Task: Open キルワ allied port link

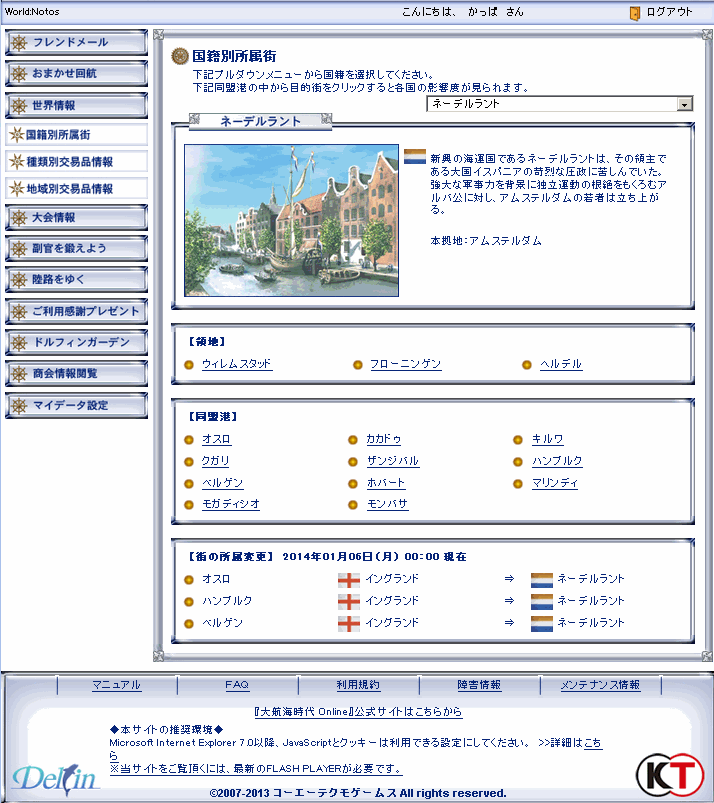Action: pos(548,439)
